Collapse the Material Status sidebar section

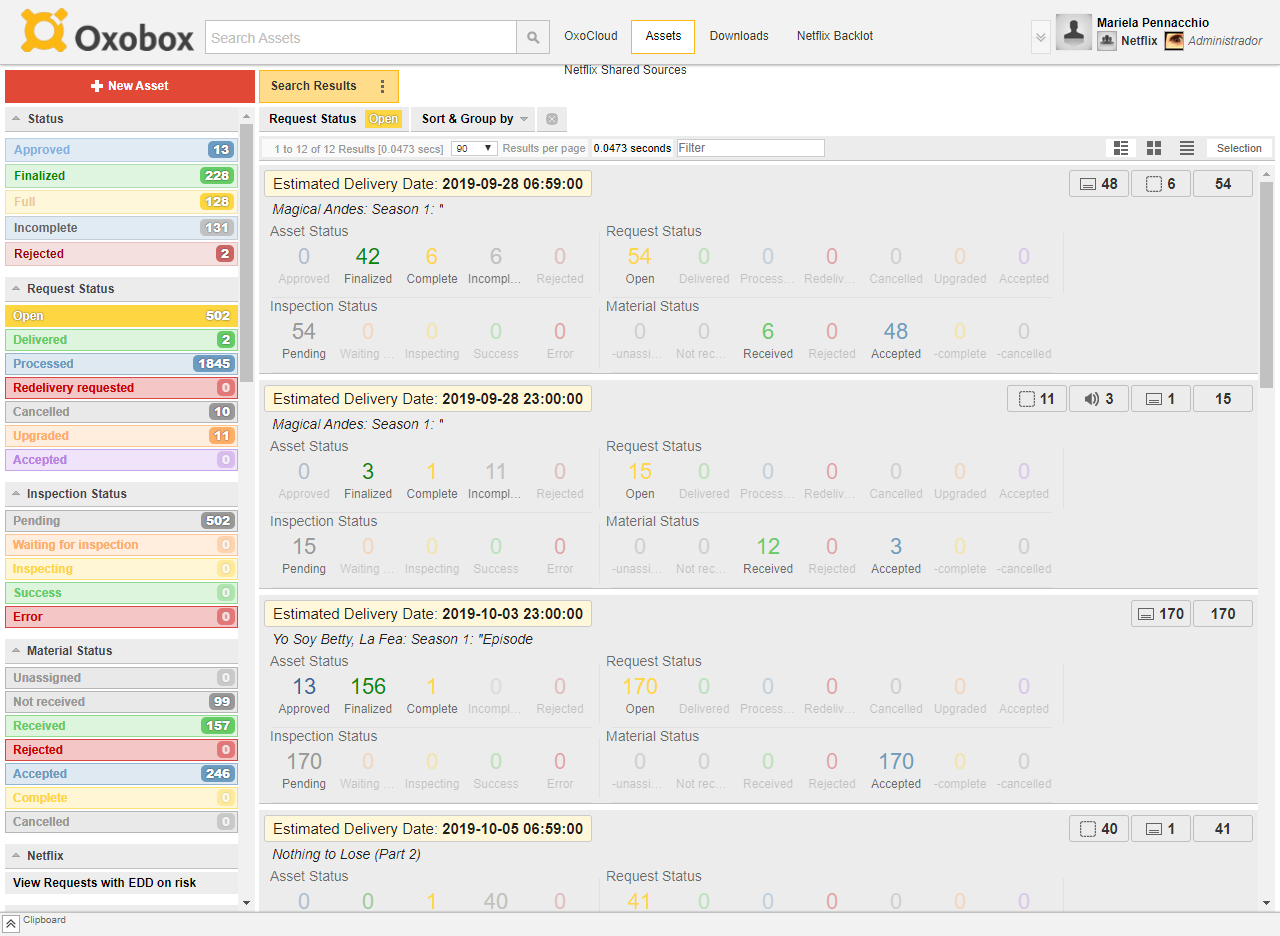[121, 651]
